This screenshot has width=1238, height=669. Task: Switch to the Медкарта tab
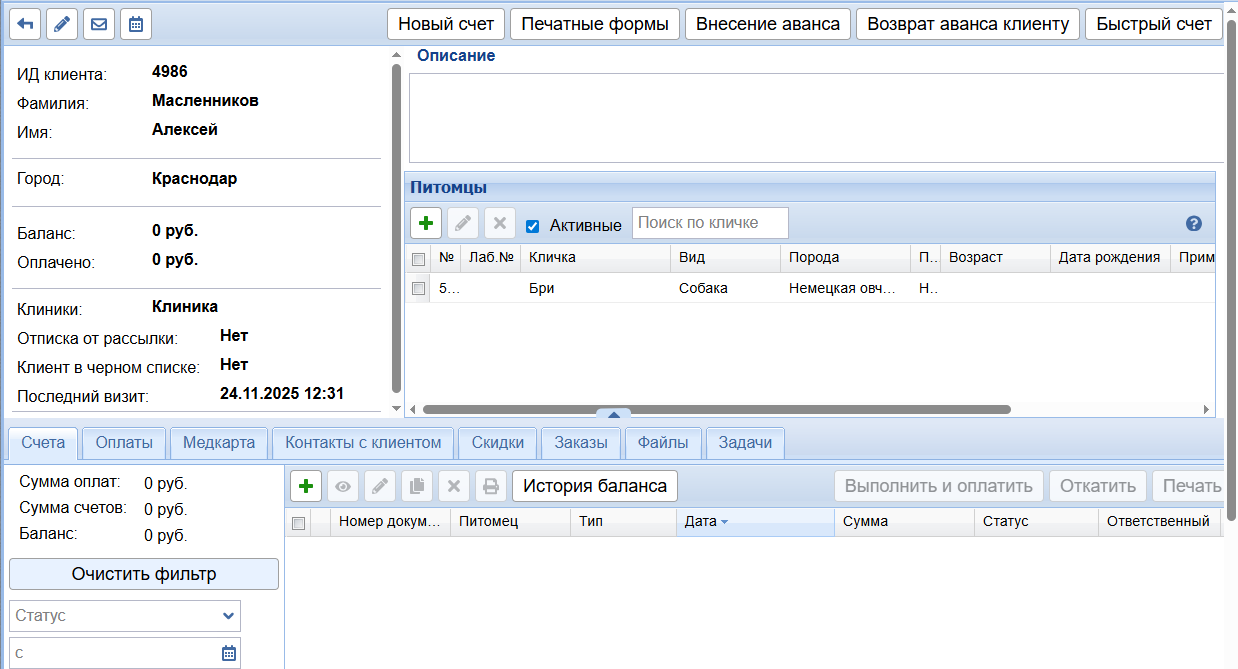click(219, 442)
